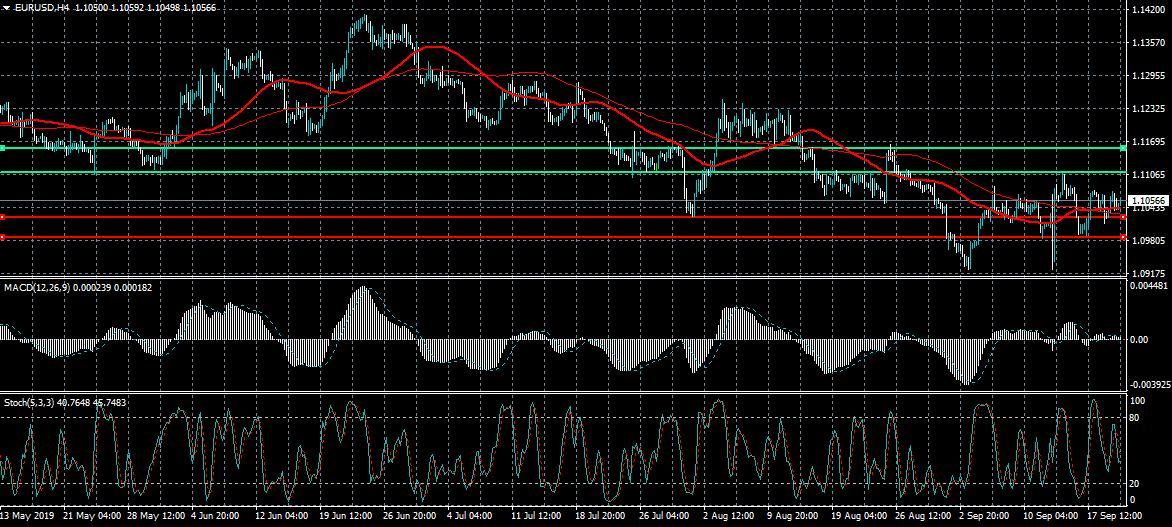Click the Stoch(5,3,3) indicator label
Screen dimensions: 1172x527
[27, 402]
